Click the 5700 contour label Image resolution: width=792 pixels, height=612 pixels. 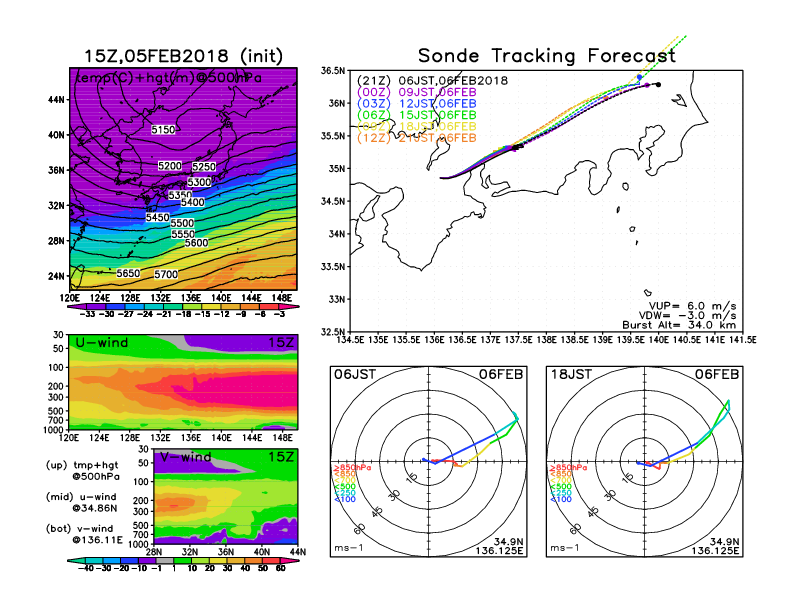pyautogui.click(x=166, y=274)
